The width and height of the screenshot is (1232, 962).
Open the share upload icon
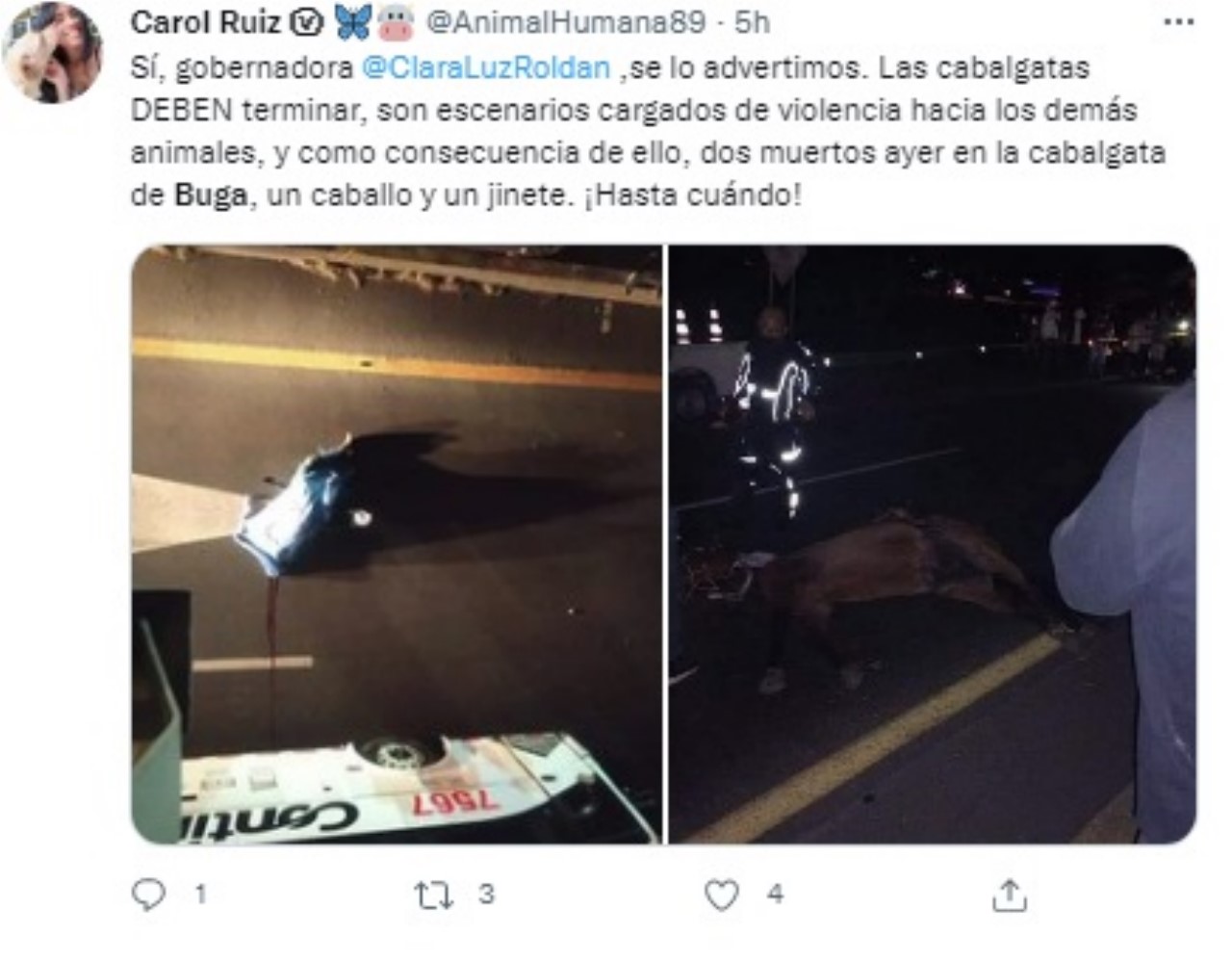(1009, 895)
